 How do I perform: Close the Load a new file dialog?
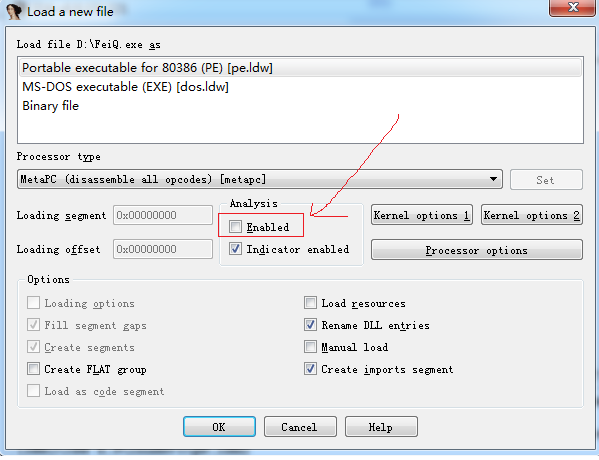573,8
